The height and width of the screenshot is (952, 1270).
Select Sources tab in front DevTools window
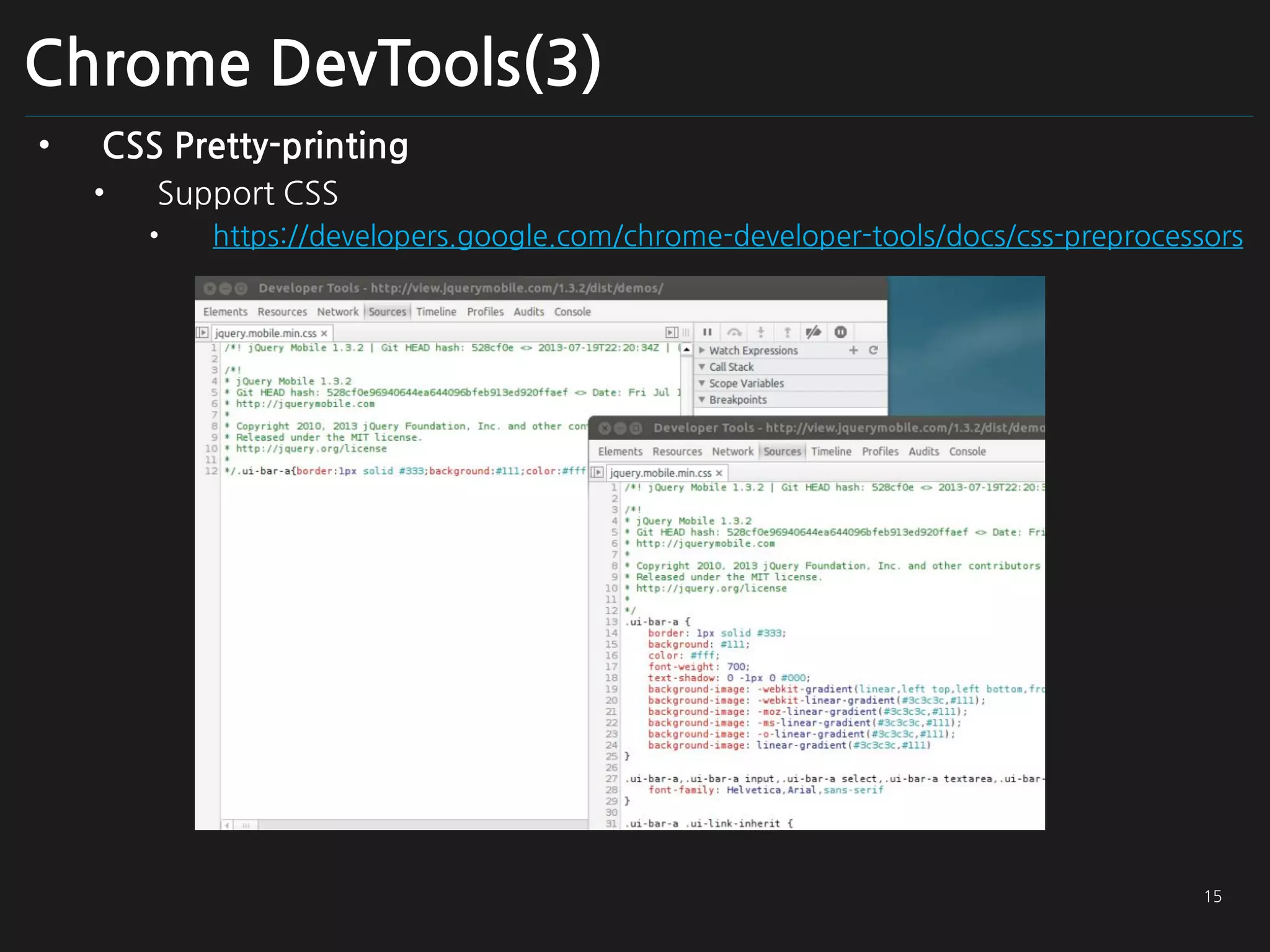point(783,451)
